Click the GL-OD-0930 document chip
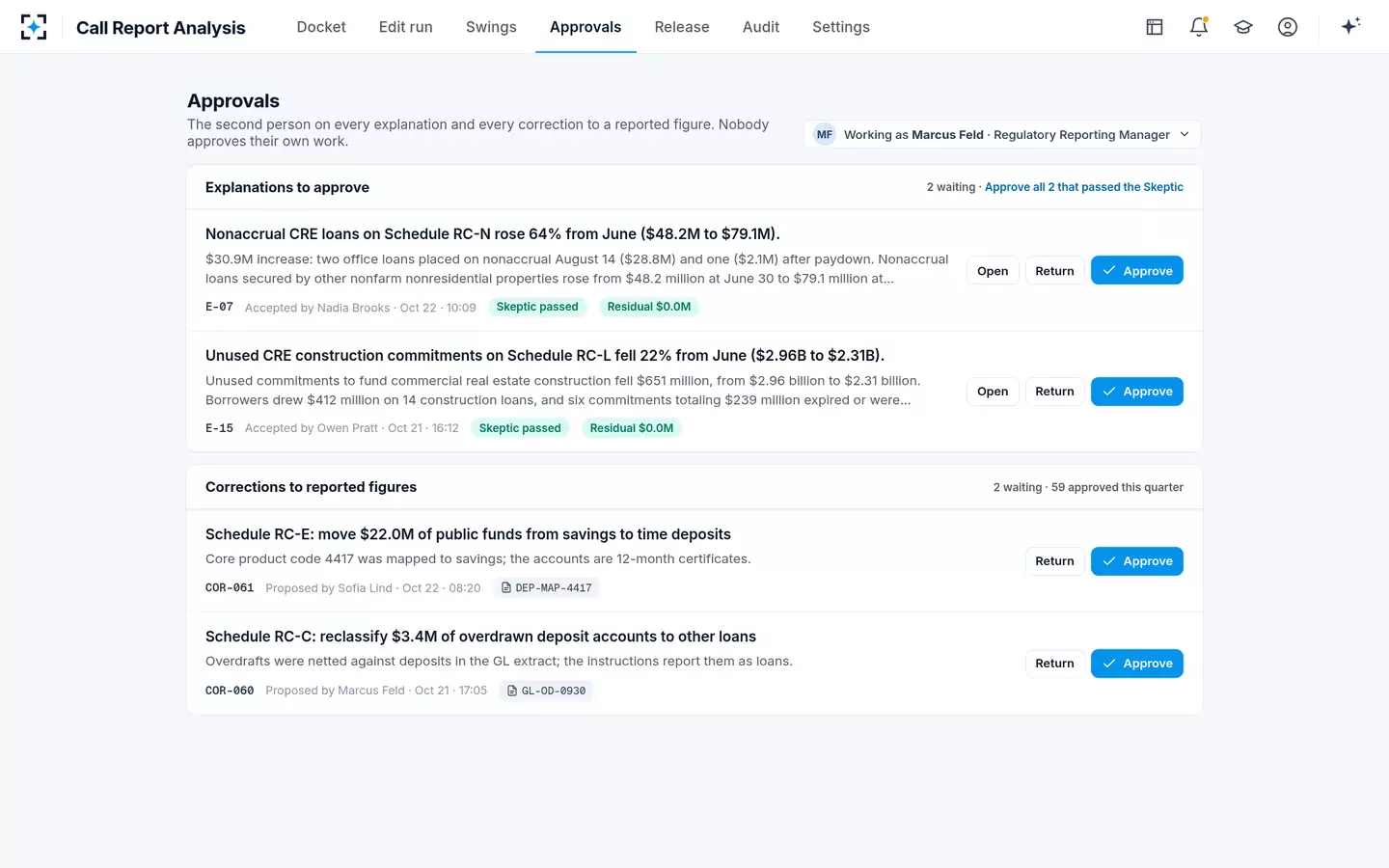Screen dimensions: 1389x868 546,691
